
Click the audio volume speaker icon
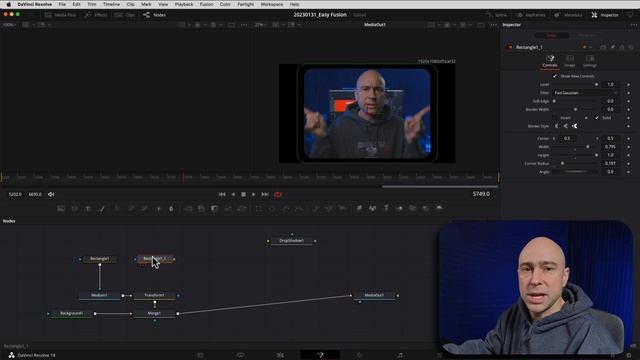51,194
